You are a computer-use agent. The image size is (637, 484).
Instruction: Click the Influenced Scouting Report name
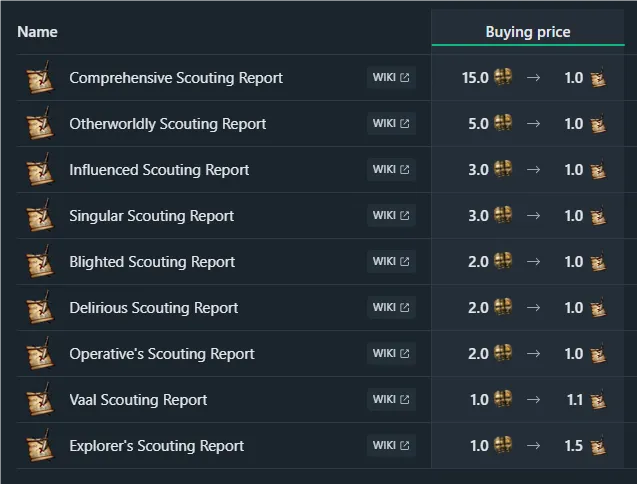click(x=159, y=169)
